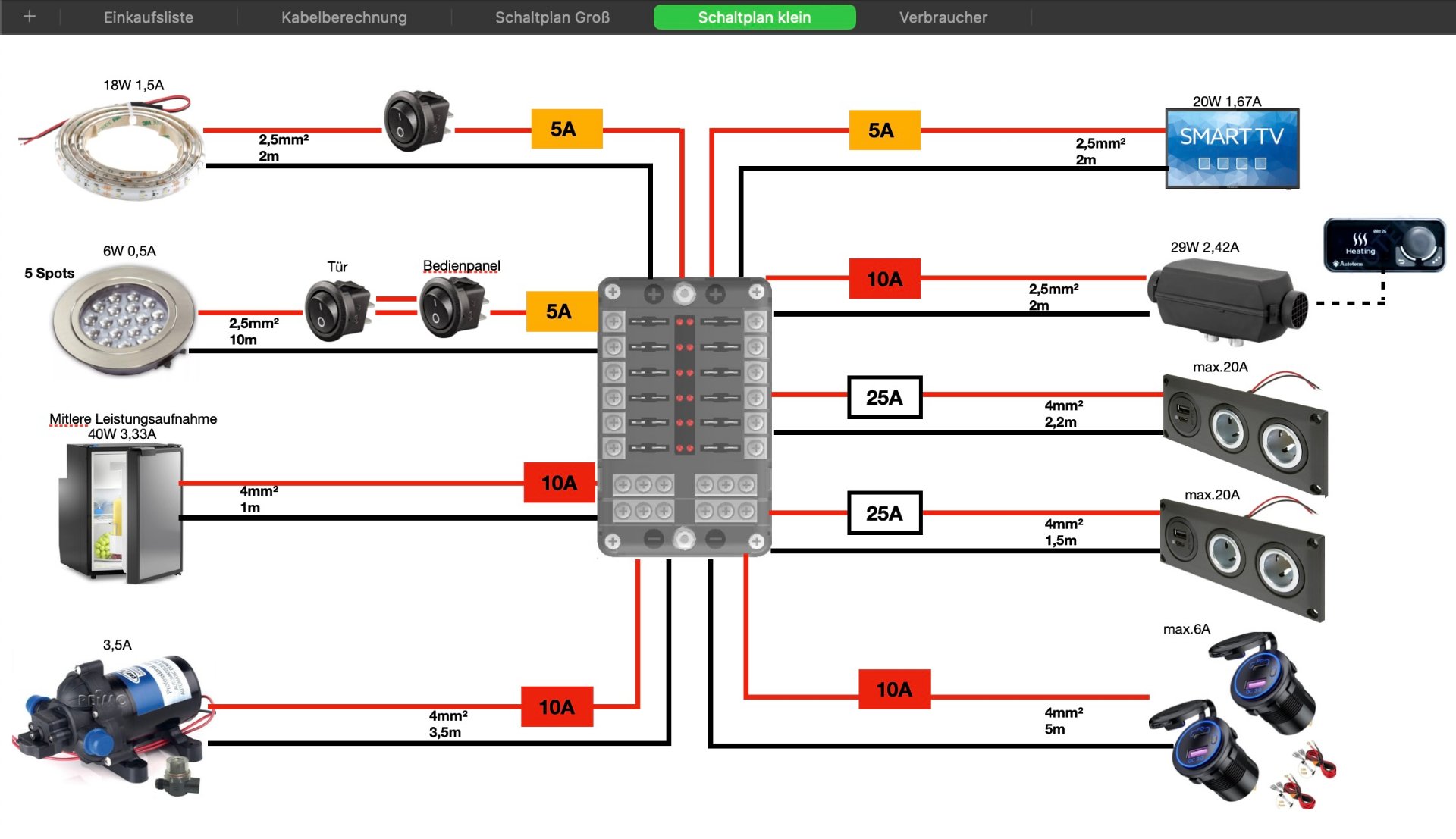Image resolution: width=1456 pixels, height=839 pixels.
Task: Select the lower socket panel image
Action: (1243, 559)
